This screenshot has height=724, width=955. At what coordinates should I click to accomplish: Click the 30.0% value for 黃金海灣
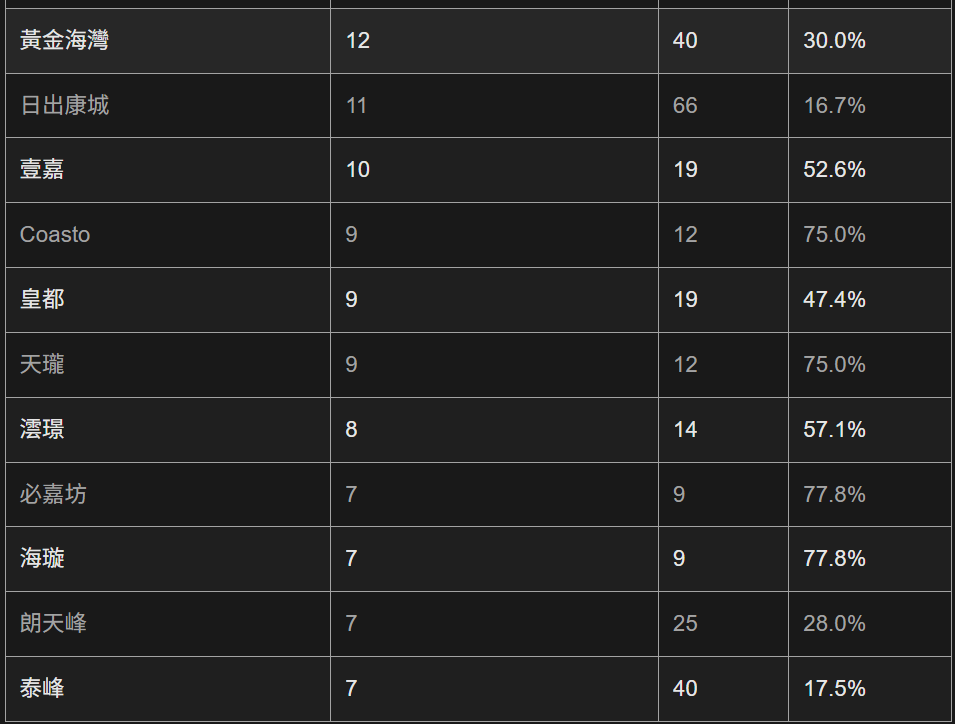click(x=834, y=41)
